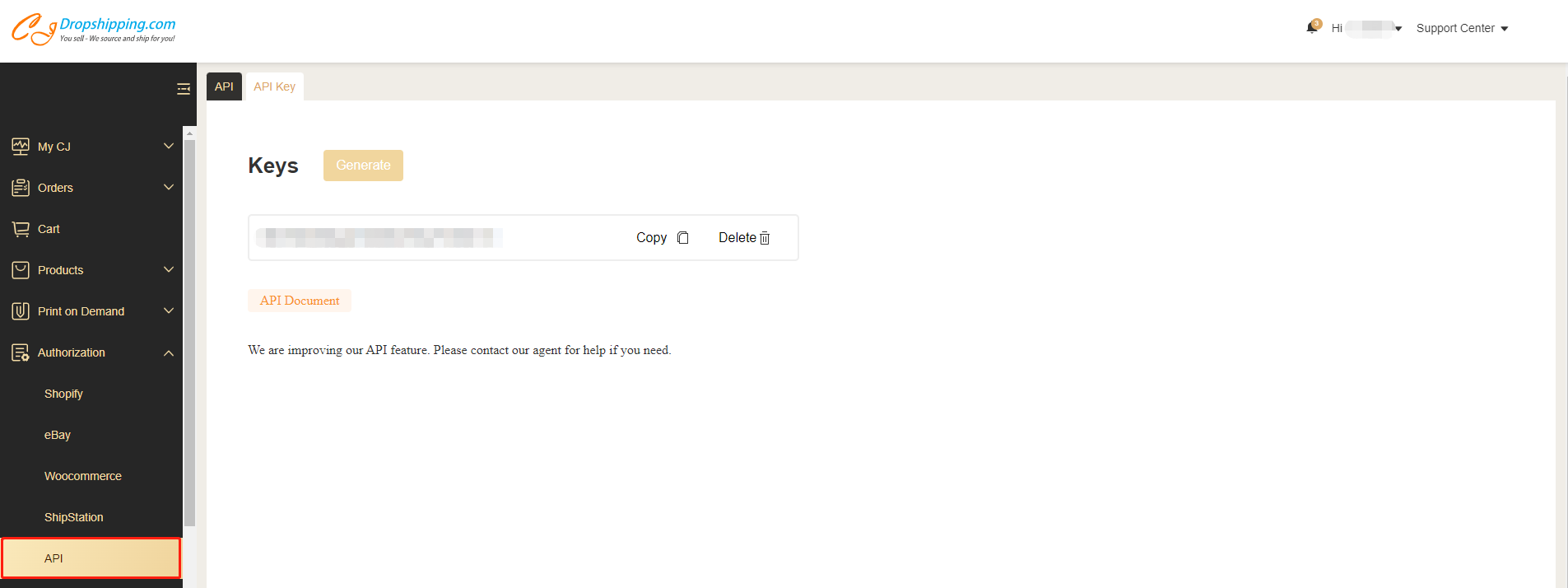Open the Support Center dropdown
This screenshot has width=1568, height=588.
pos(1462,28)
